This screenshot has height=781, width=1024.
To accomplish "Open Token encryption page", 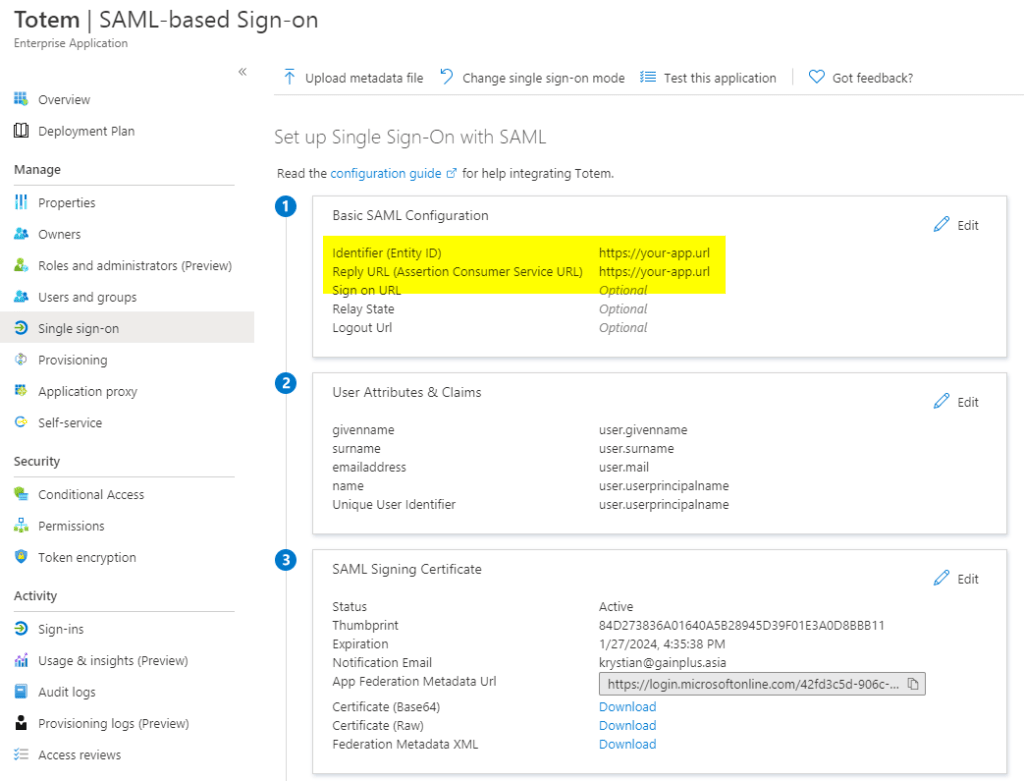I will pyautogui.click(x=87, y=556).
